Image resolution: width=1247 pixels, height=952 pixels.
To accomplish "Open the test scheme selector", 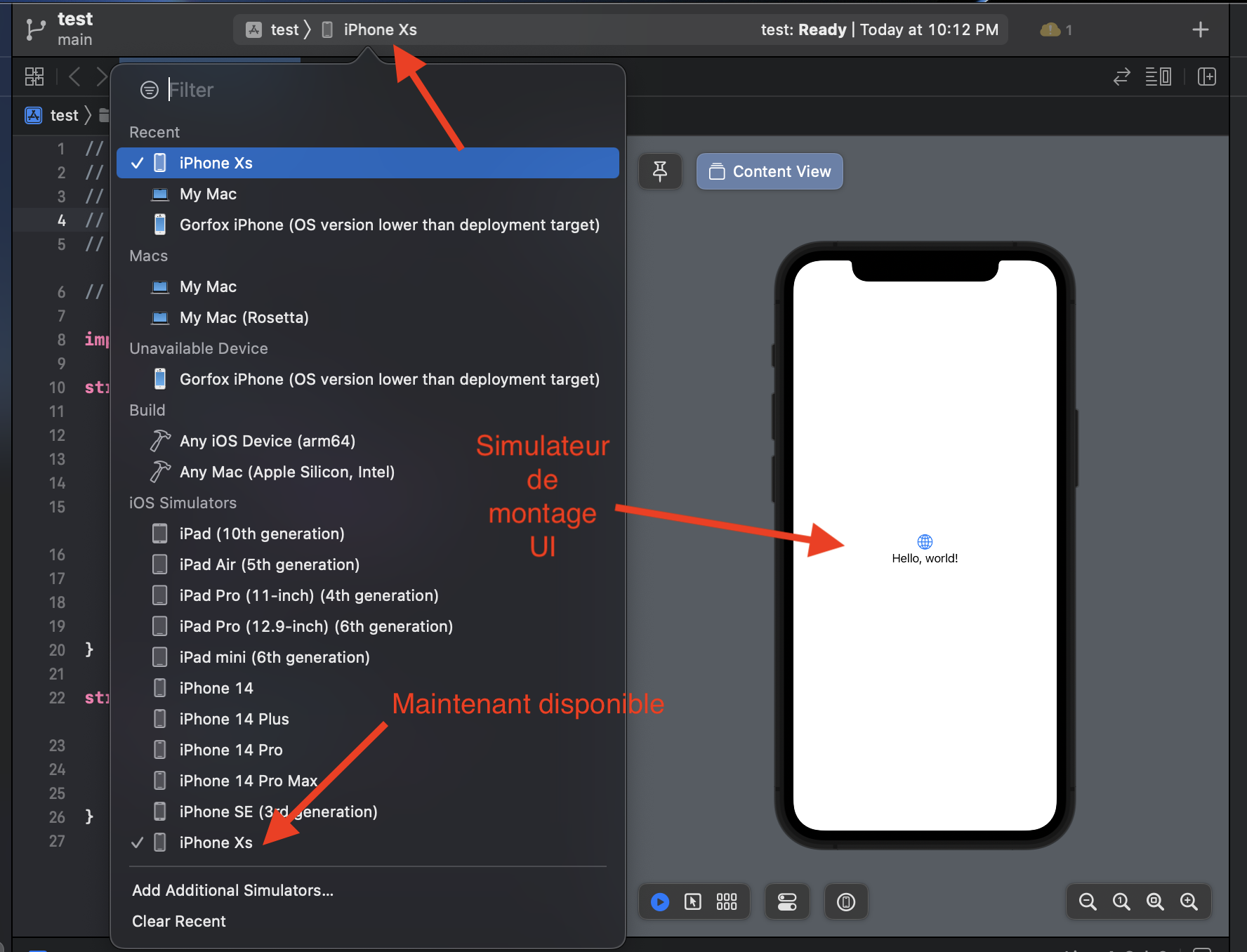I will [x=274, y=29].
